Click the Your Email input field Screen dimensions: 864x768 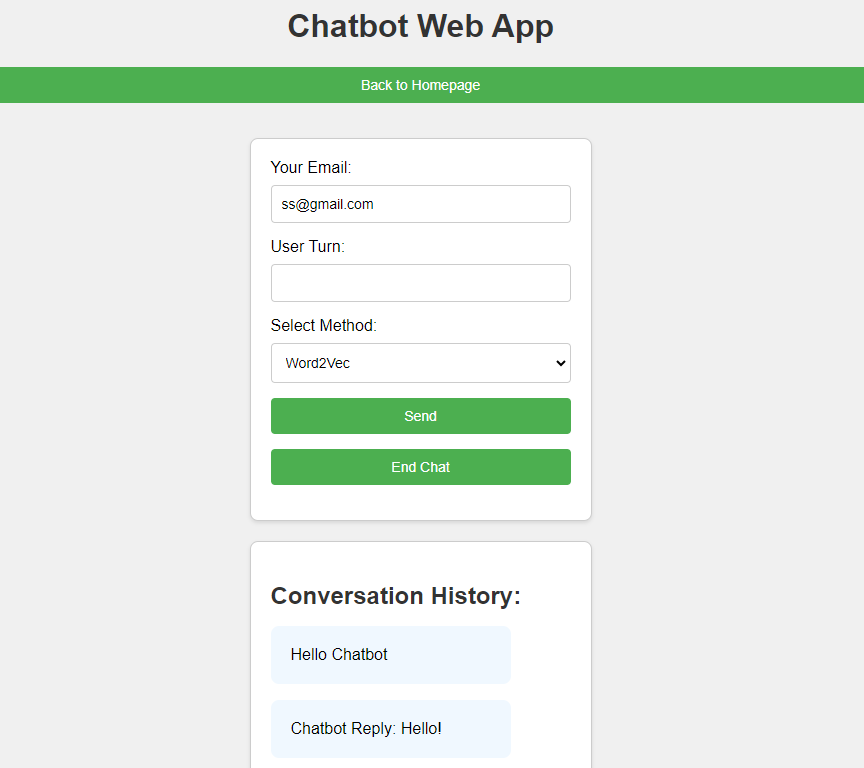(420, 204)
